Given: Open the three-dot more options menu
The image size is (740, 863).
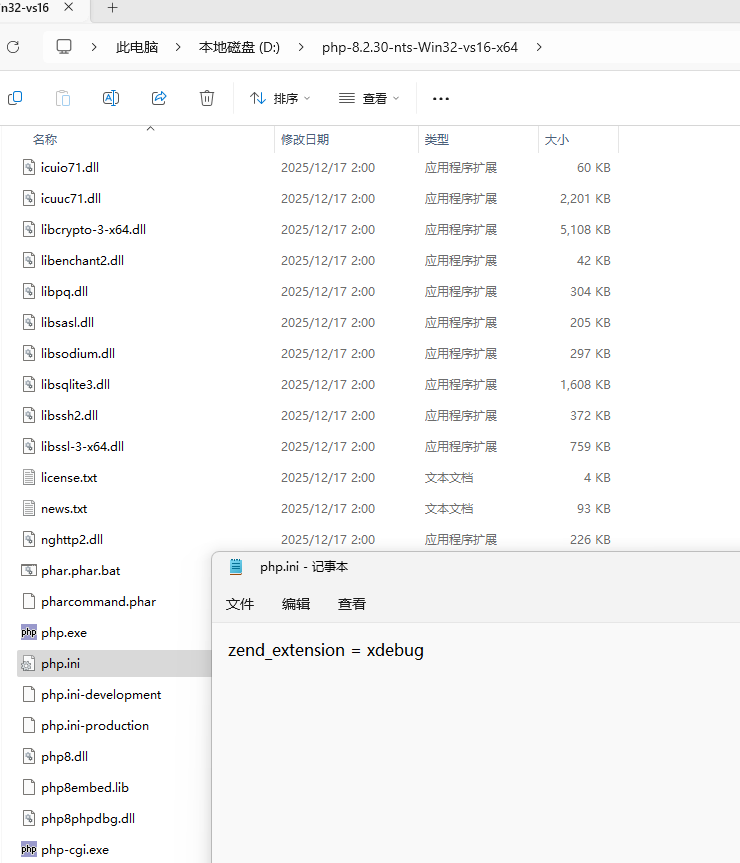Looking at the screenshot, I should point(440,98).
